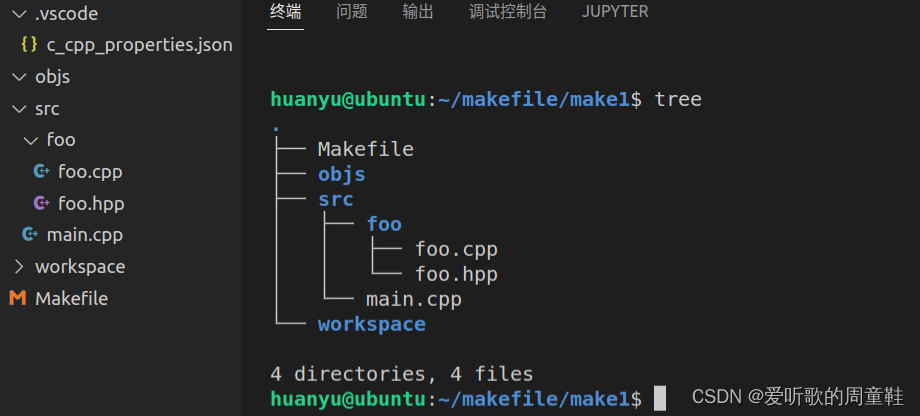Collapse the objs folder chevron

(x=19, y=77)
